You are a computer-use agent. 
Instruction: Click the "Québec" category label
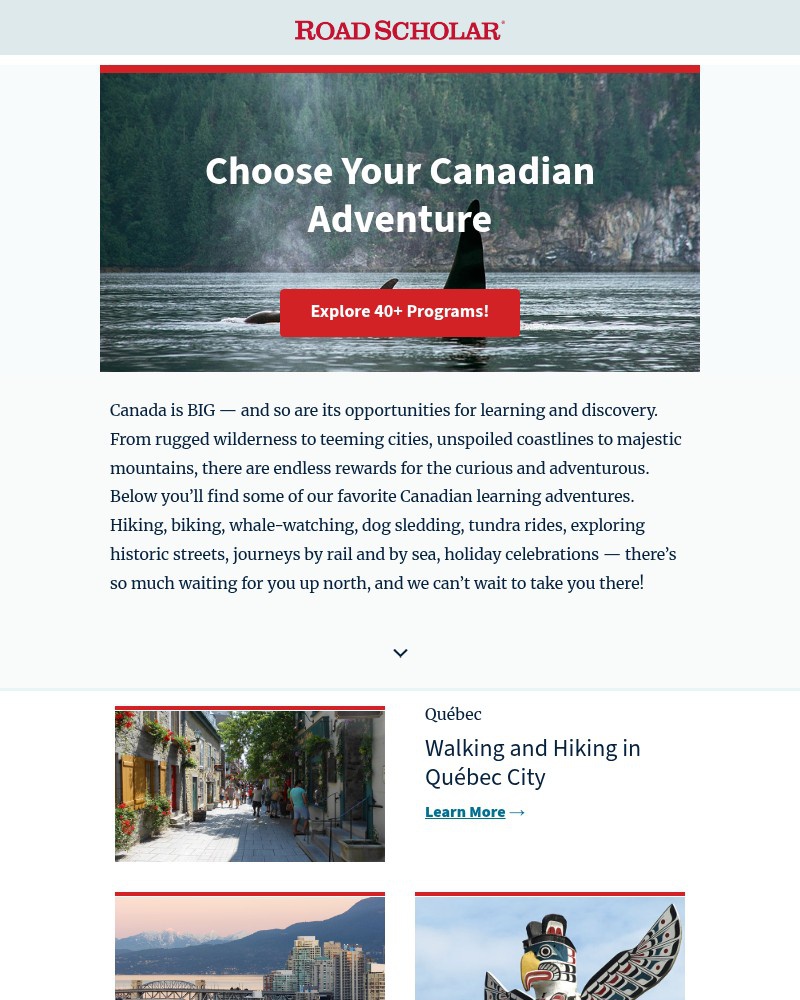(452, 714)
